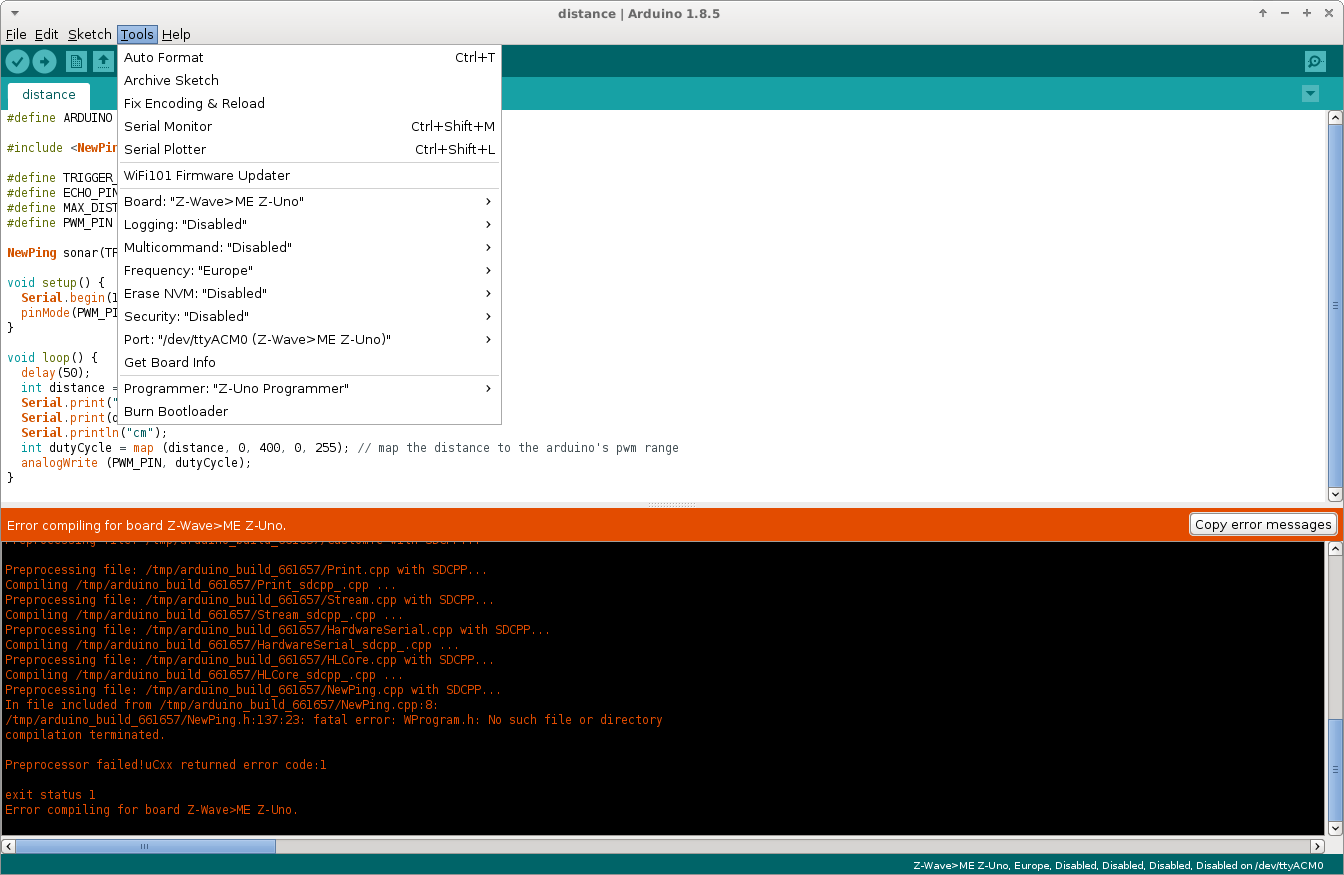
Task: Click the orange 'Error compiling for board' banner text
Action: click(x=146, y=525)
